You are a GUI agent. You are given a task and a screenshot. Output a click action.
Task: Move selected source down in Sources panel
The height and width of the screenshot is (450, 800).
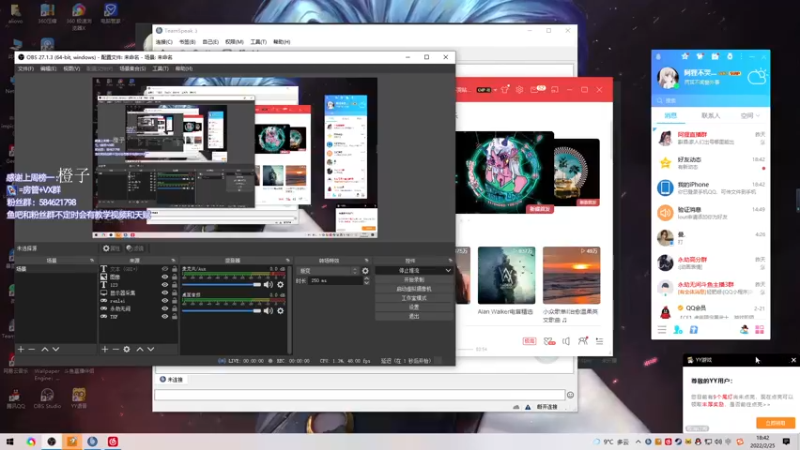151,349
